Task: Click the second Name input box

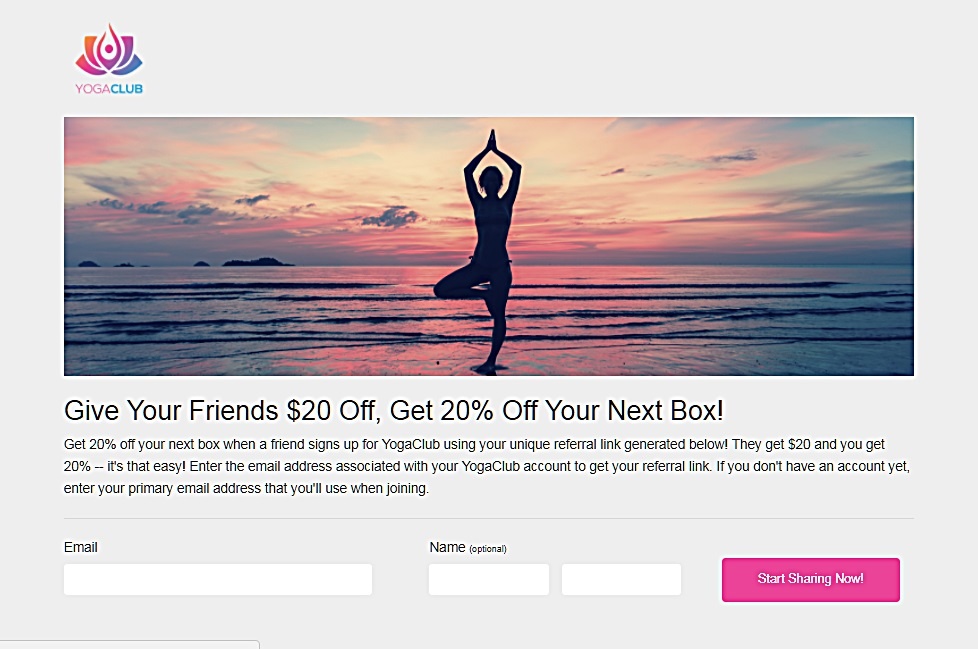Action: click(621, 579)
